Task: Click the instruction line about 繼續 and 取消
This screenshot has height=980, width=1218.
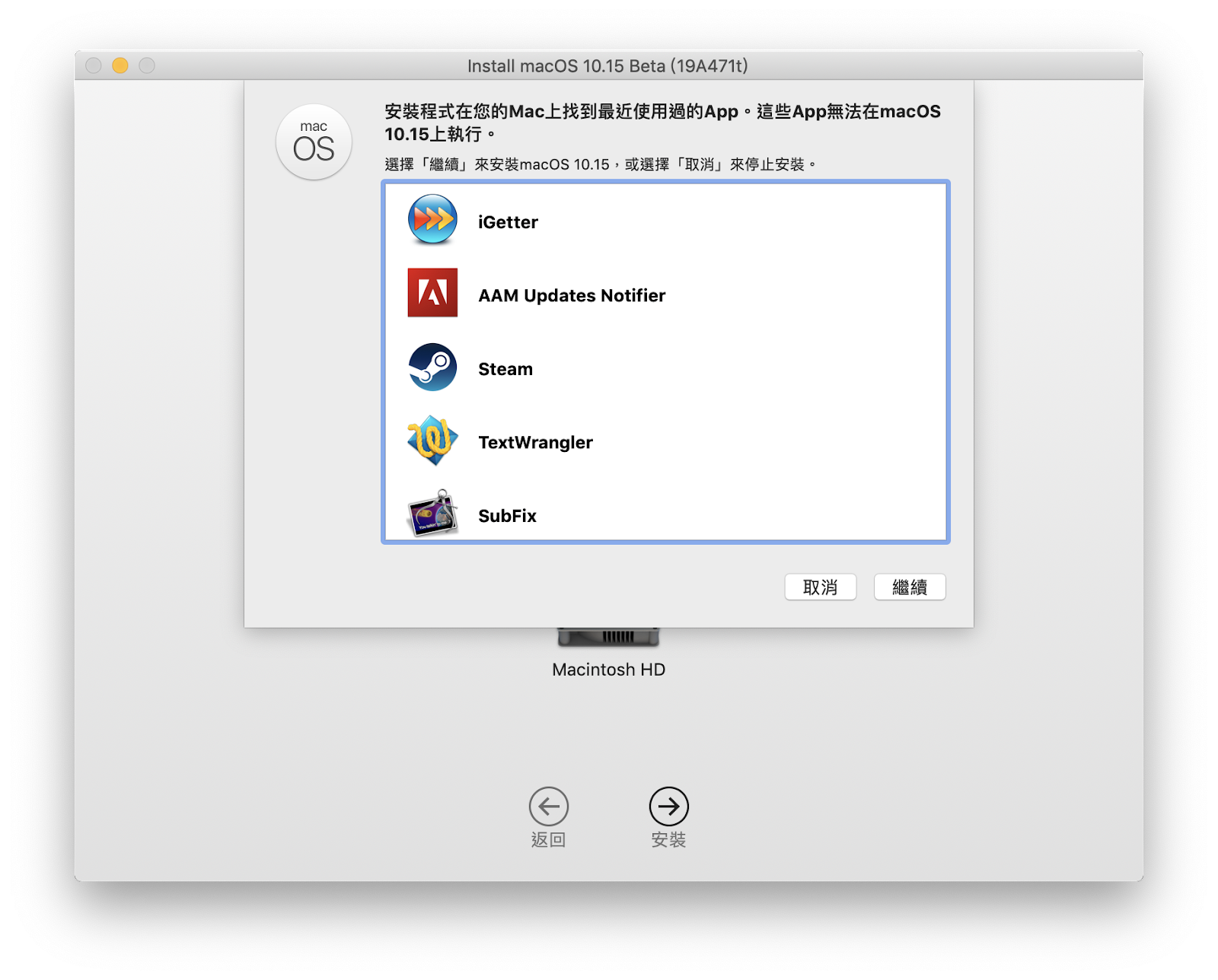Action: 600,164
